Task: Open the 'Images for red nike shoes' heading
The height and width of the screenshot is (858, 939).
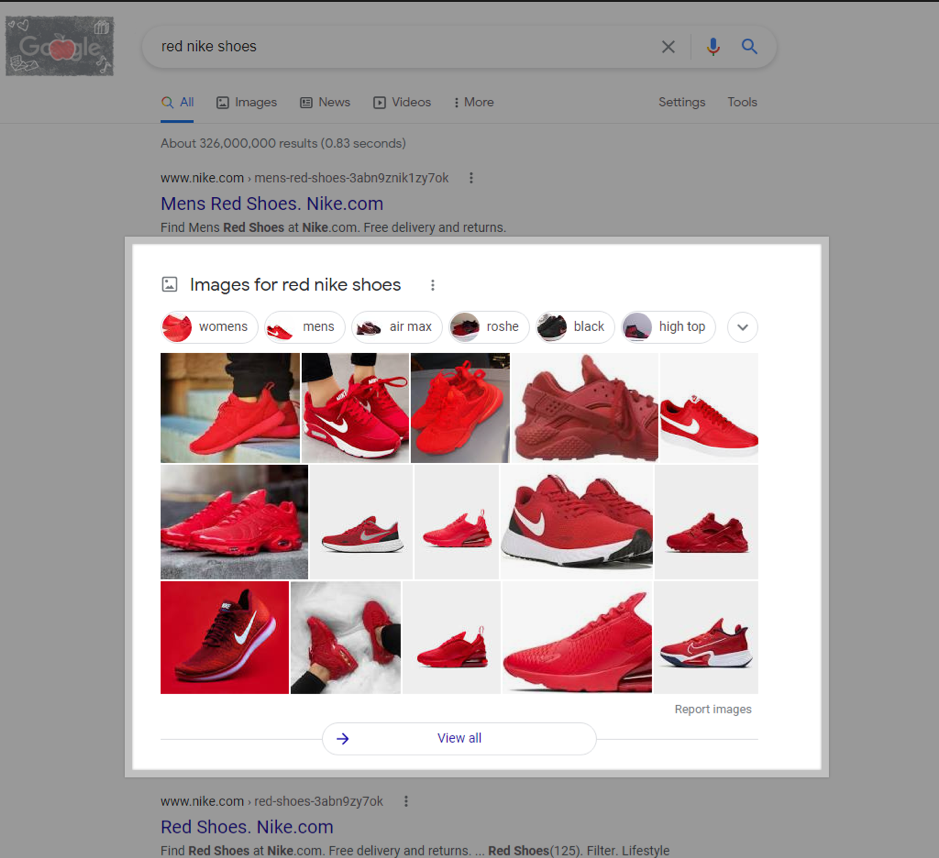Action: 295,284
